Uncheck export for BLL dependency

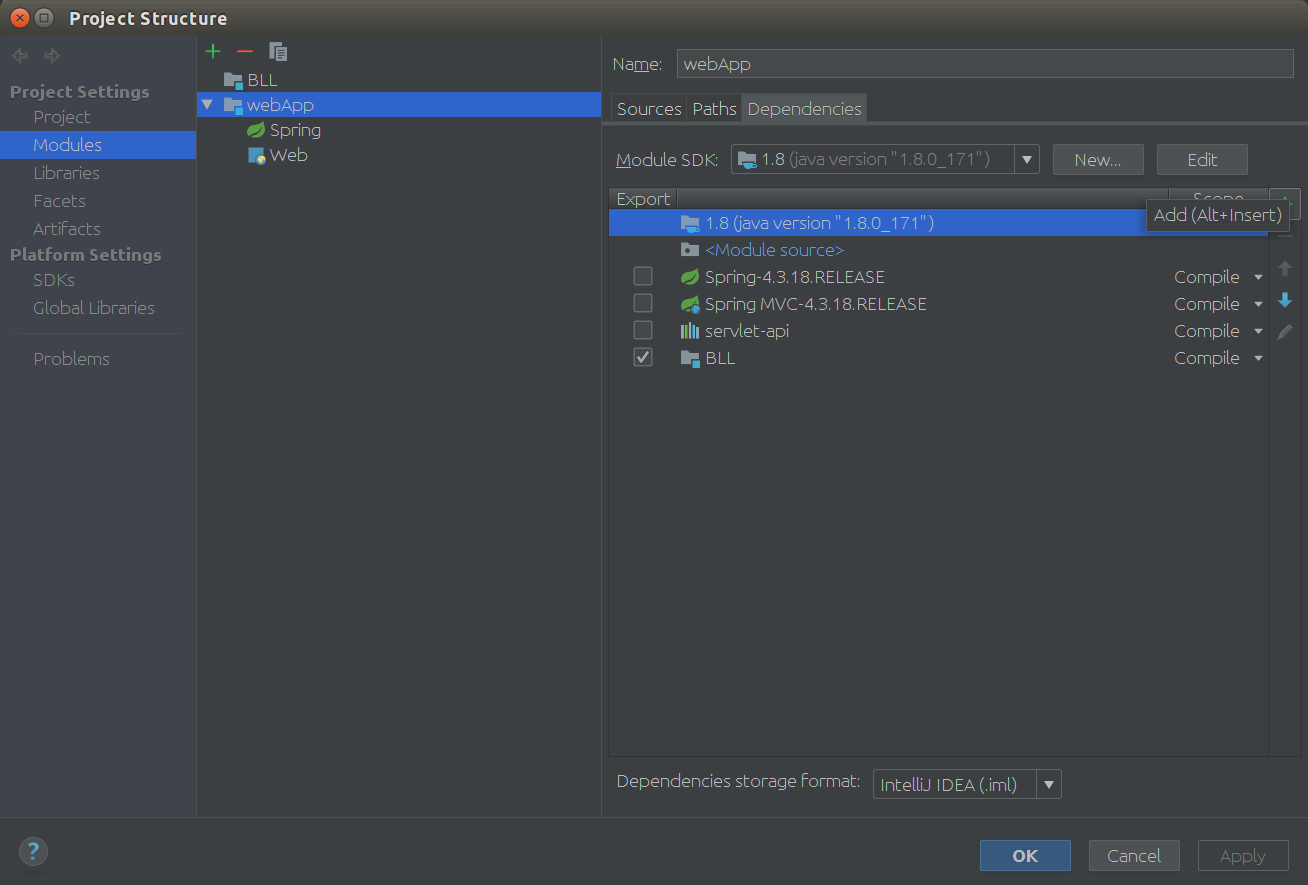643,357
